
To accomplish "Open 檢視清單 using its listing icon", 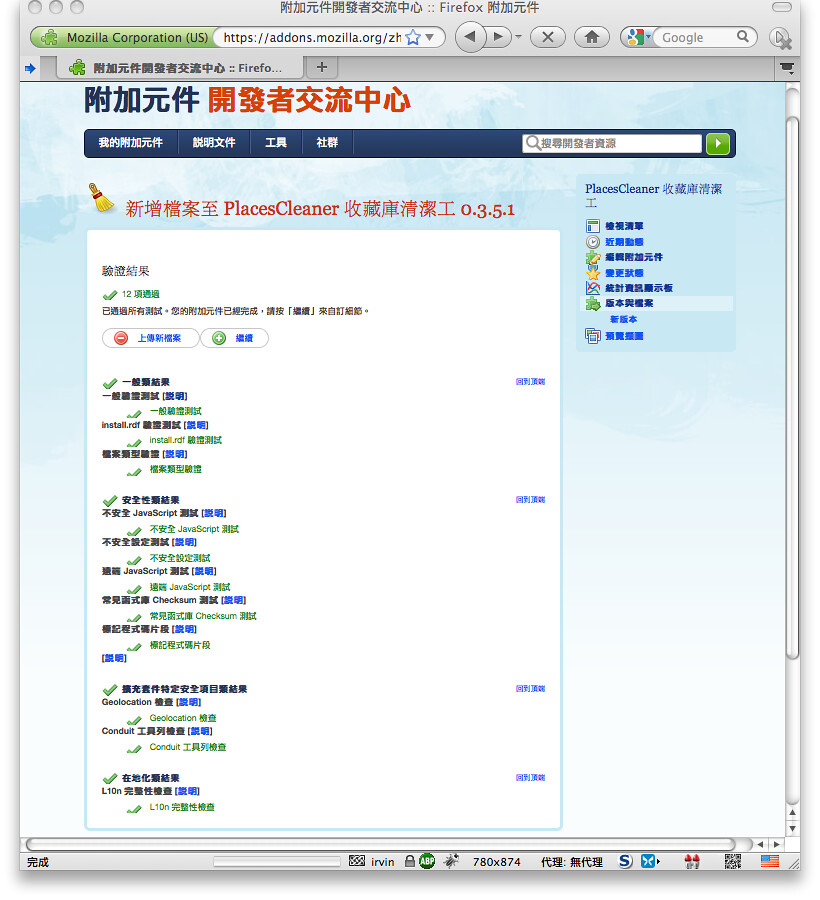I will coord(593,226).
